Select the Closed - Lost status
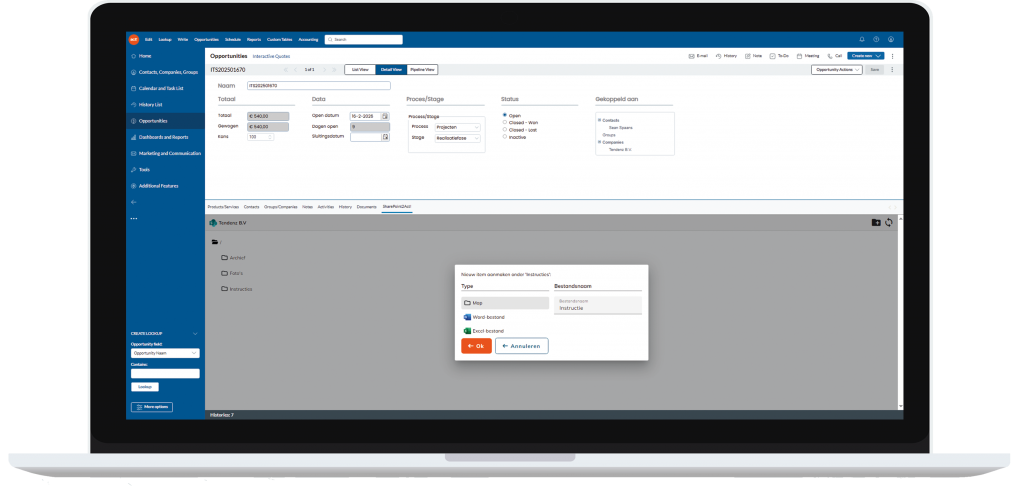Screen dimensions: 1024x498 pos(504,129)
